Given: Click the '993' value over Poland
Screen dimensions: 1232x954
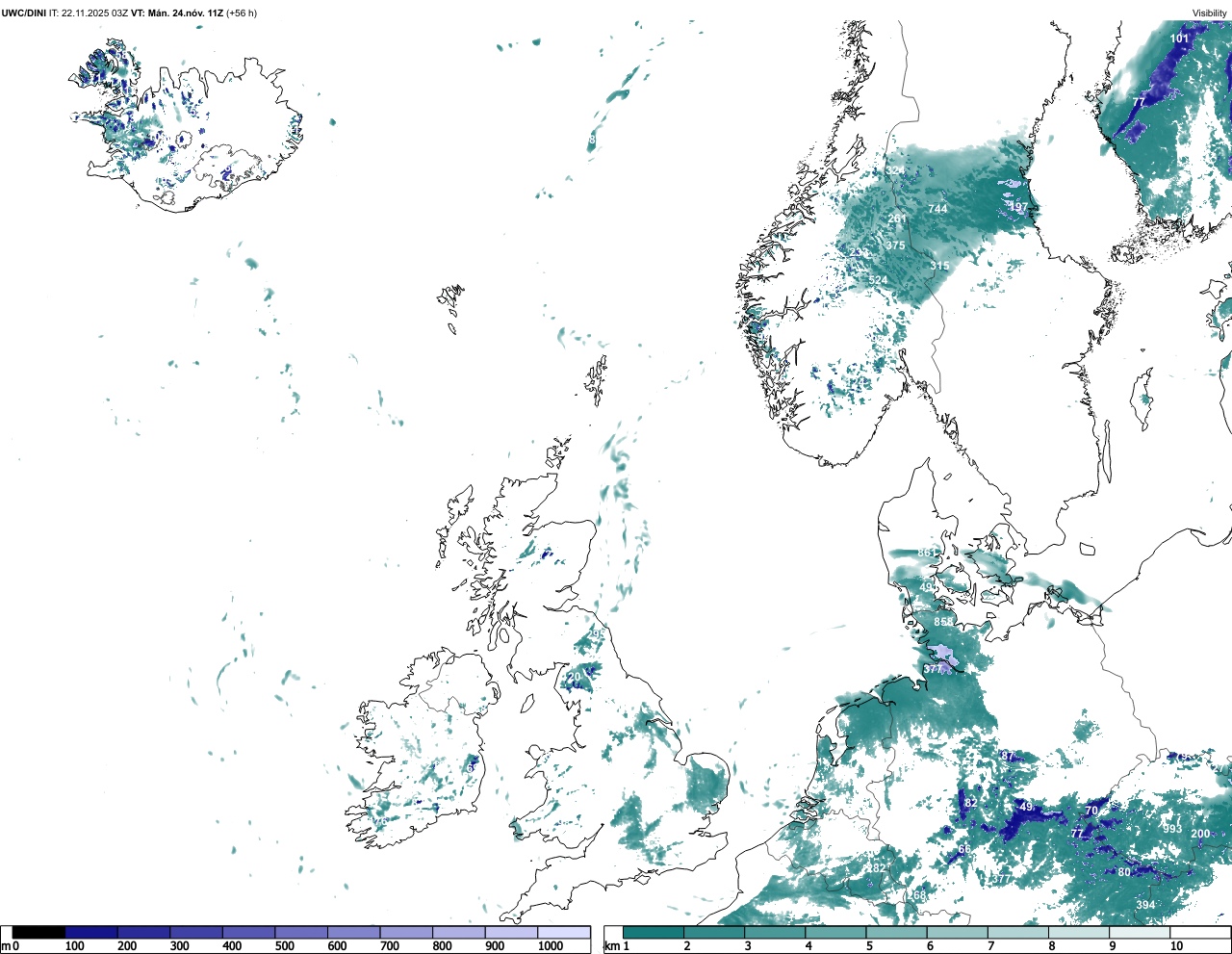Looking at the screenshot, I should (x=1172, y=829).
